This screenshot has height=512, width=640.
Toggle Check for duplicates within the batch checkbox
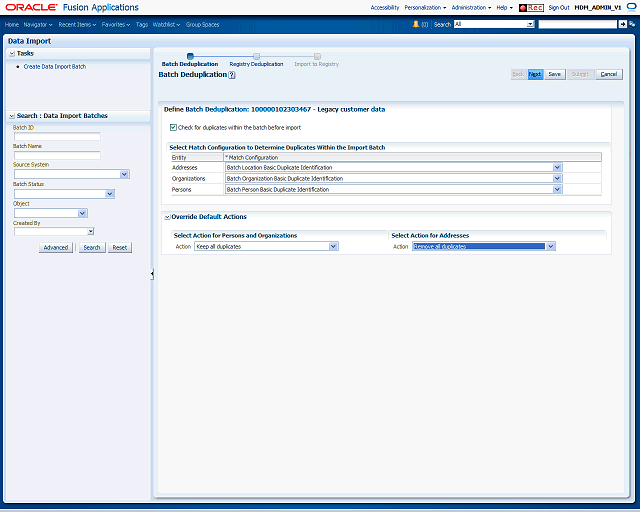pos(173,127)
